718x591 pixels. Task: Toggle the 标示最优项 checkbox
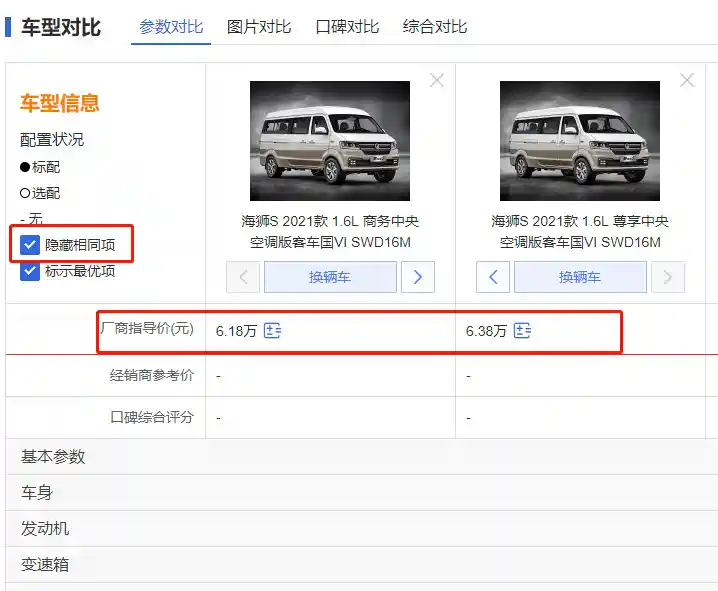[x=30, y=271]
